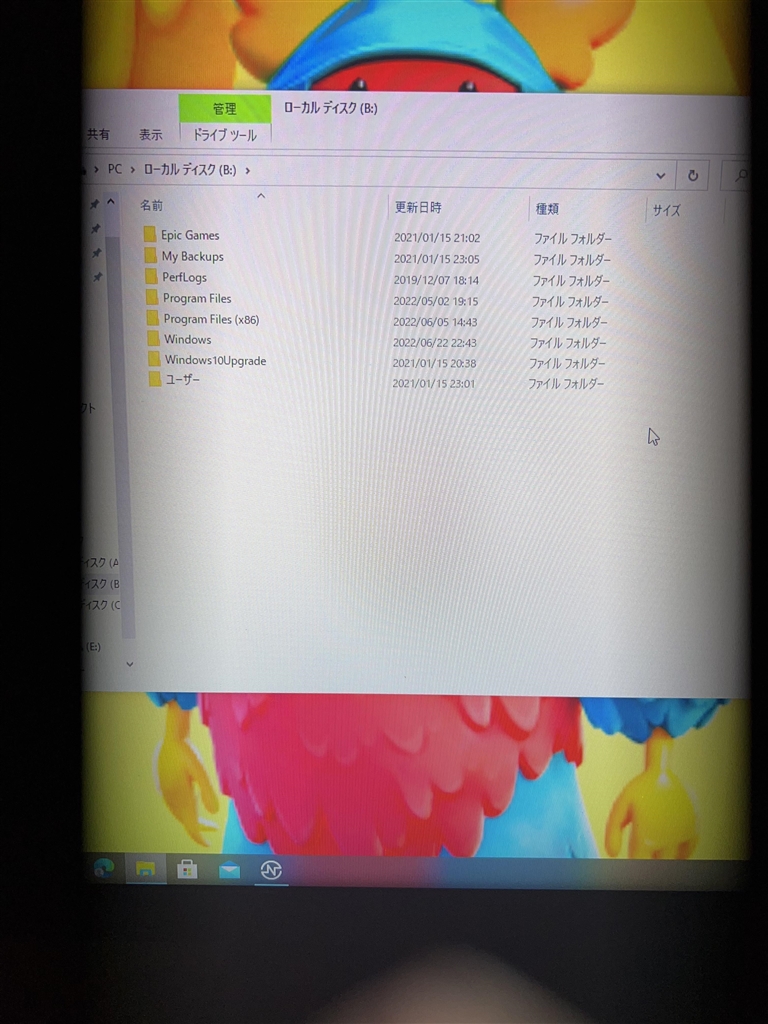
Task: Open Microsoft Store from the taskbar
Action: [187, 869]
